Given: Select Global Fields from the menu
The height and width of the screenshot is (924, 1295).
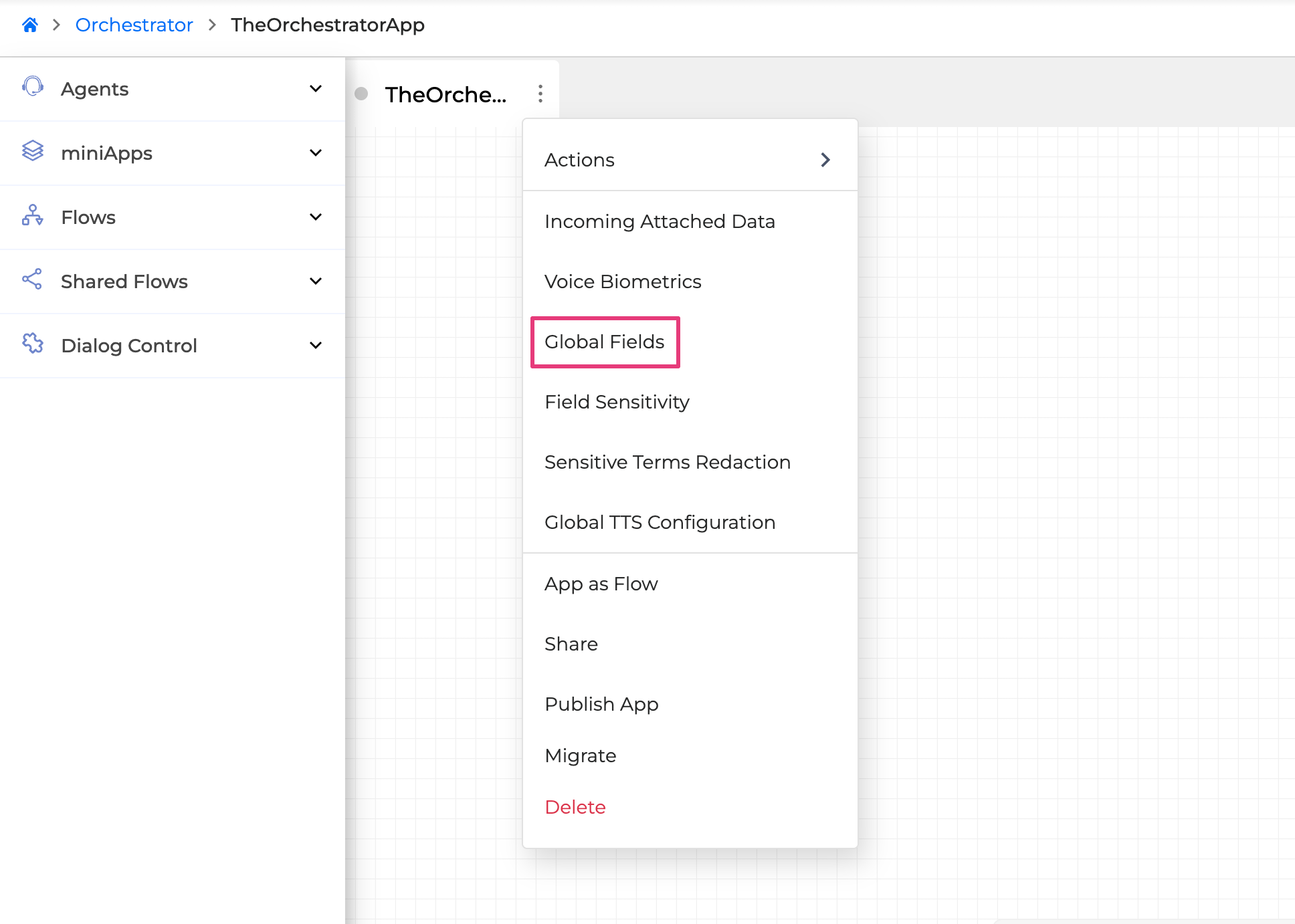Looking at the screenshot, I should click(x=604, y=342).
